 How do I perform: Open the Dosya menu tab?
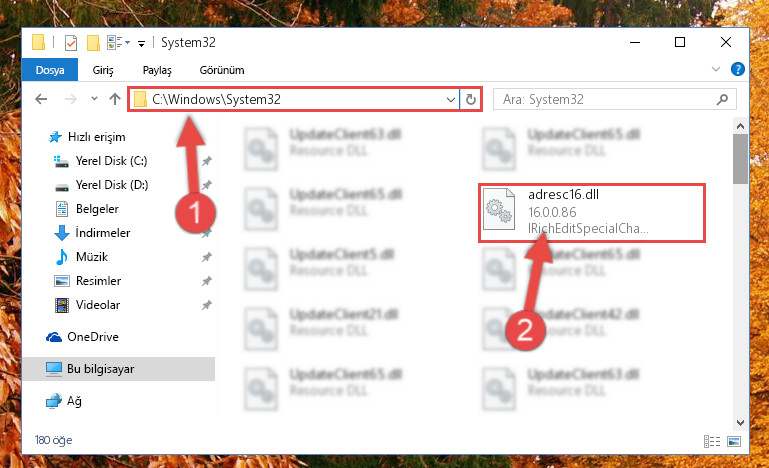(x=50, y=70)
